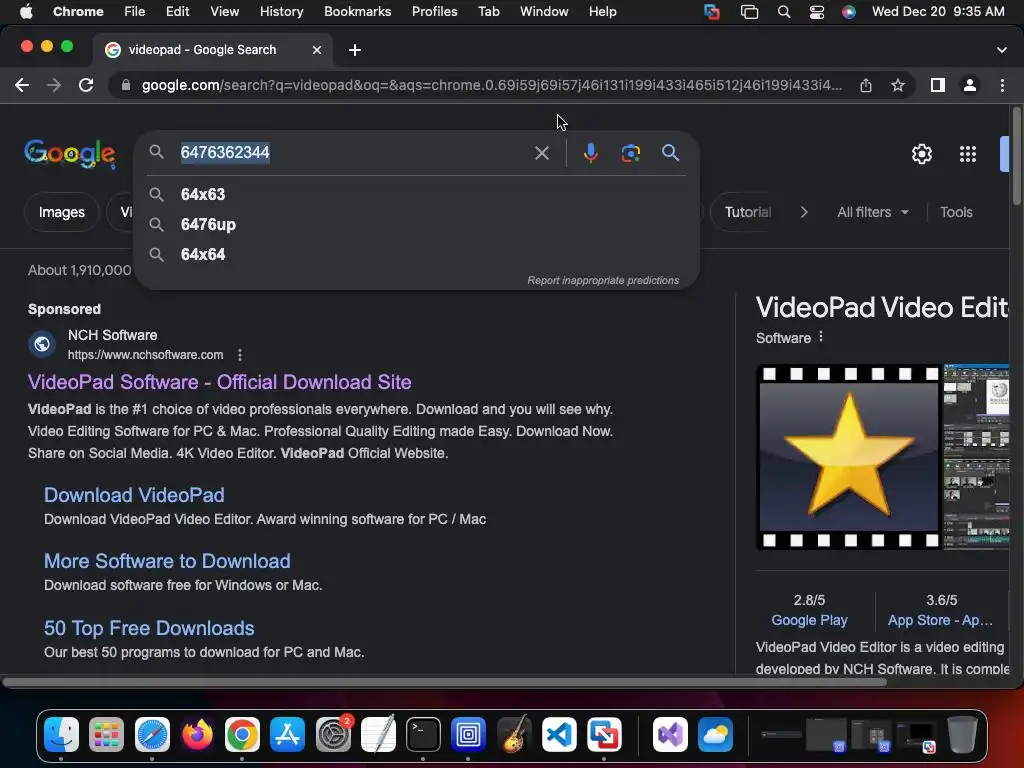The image size is (1024, 768).
Task: Open GarageBand from the dock
Action: point(514,734)
